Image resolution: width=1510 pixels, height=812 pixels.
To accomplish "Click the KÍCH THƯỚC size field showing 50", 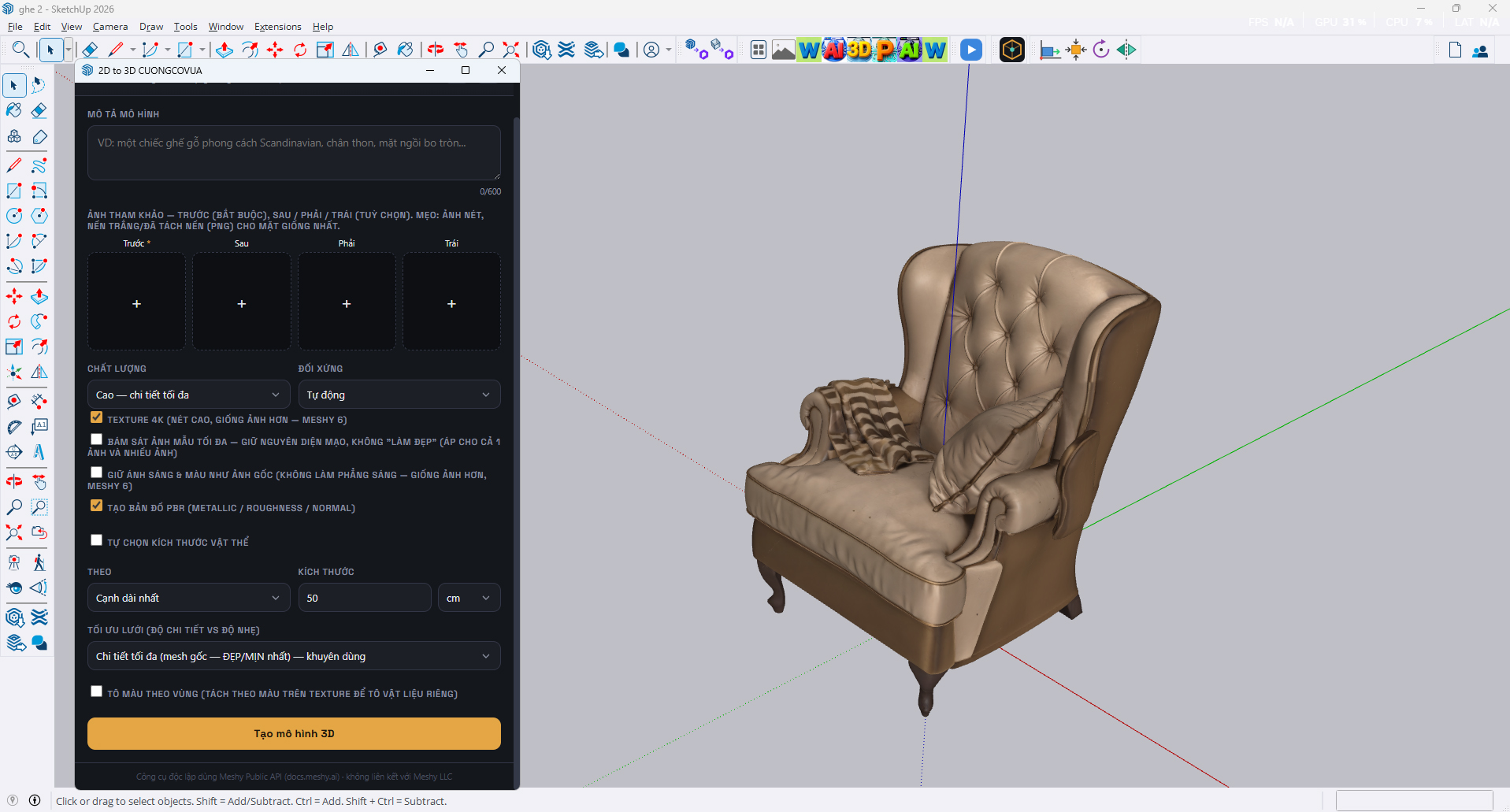I will [x=365, y=598].
